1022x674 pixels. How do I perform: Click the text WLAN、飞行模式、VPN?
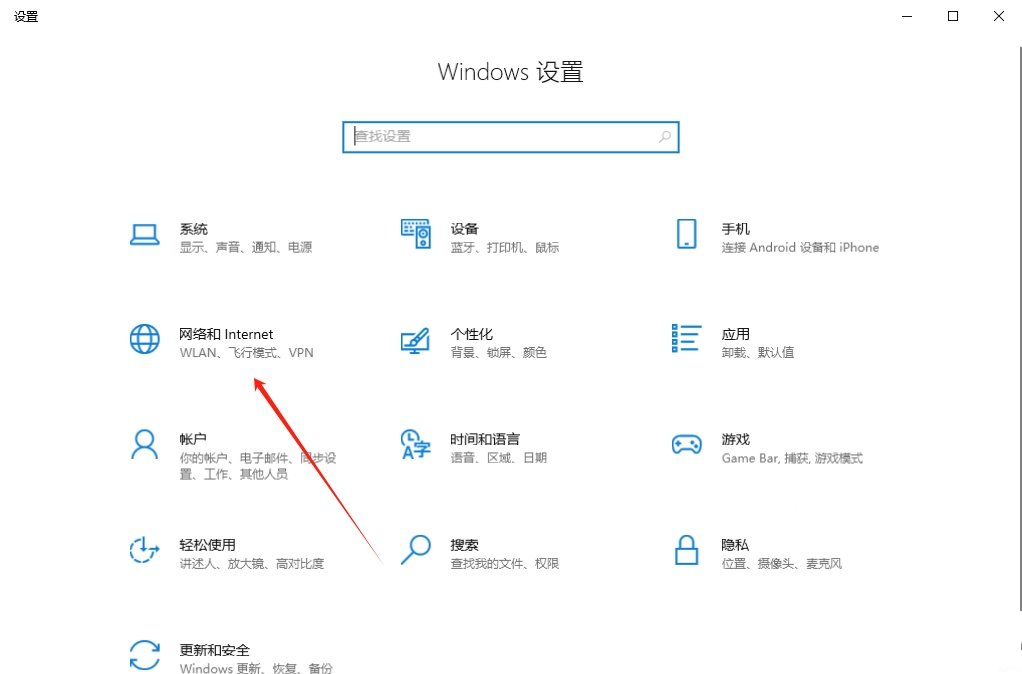point(246,353)
